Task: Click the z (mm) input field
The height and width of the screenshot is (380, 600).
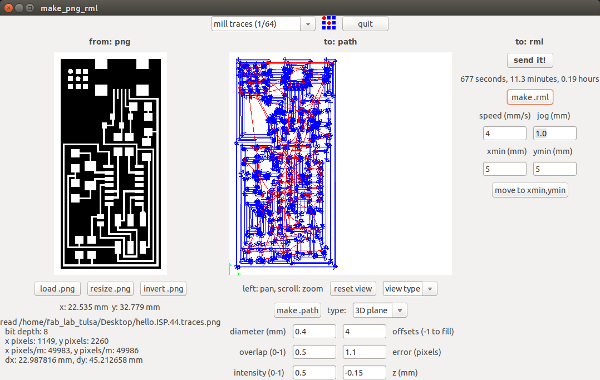Action: tap(364, 372)
